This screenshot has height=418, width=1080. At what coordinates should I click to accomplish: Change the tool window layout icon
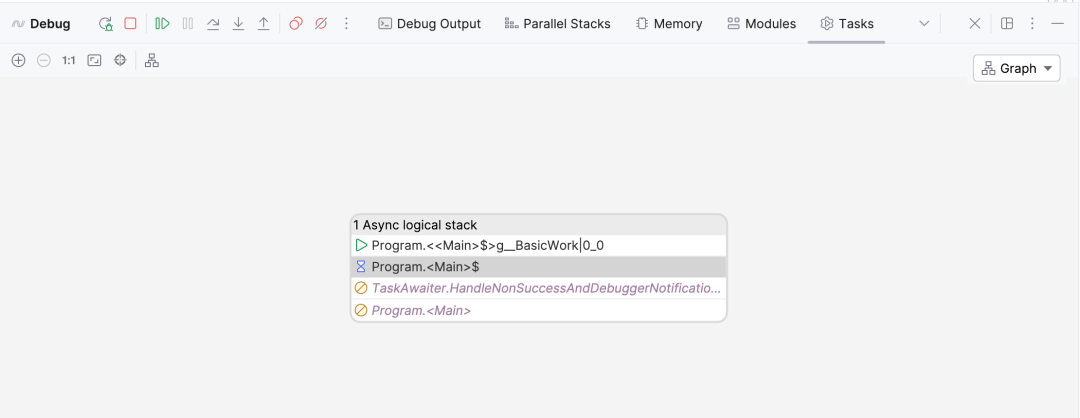click(x=1007, y=24)
